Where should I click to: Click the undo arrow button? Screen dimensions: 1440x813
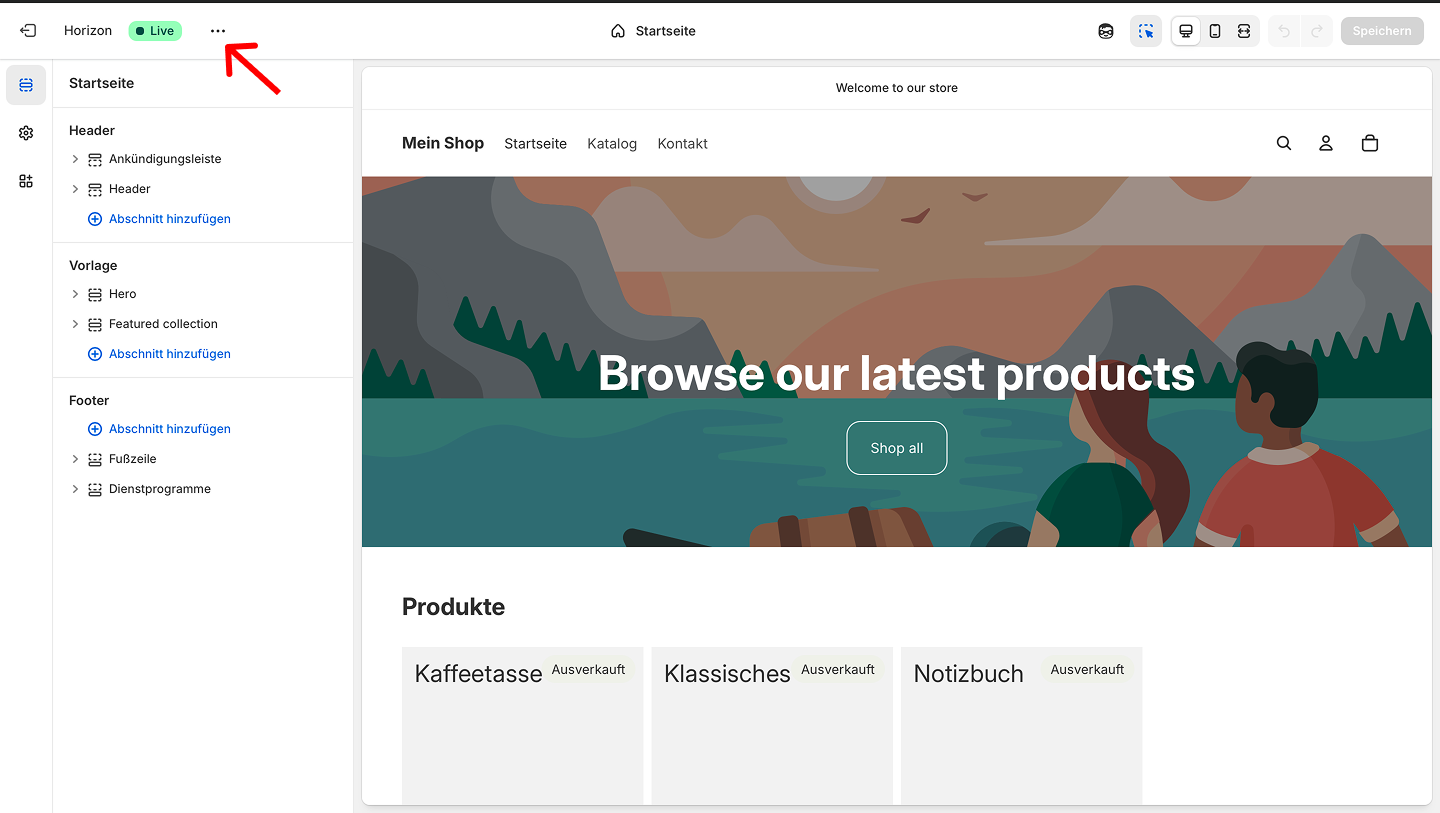(1285, 31)
